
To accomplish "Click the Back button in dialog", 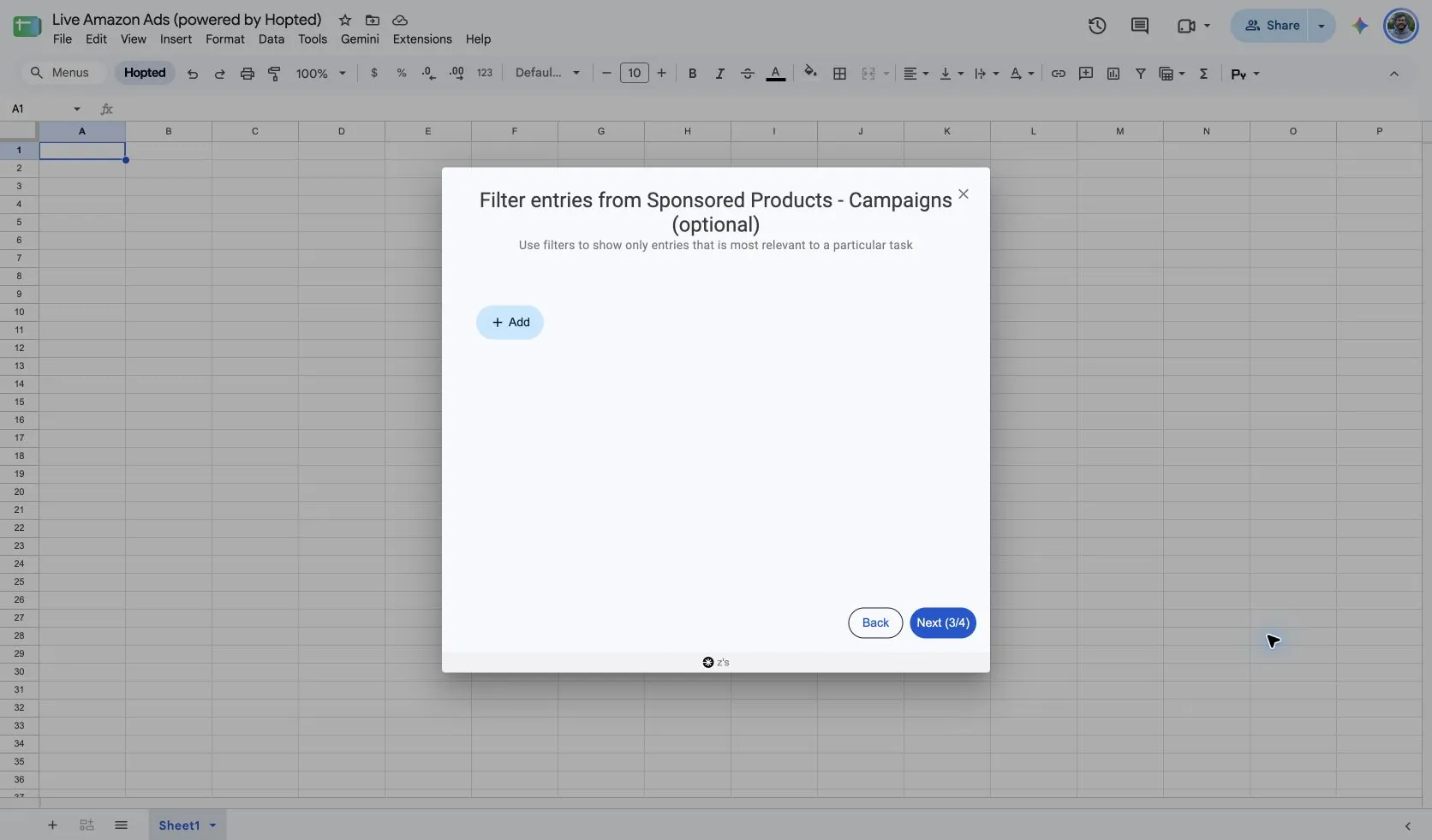I will point(875,623).
